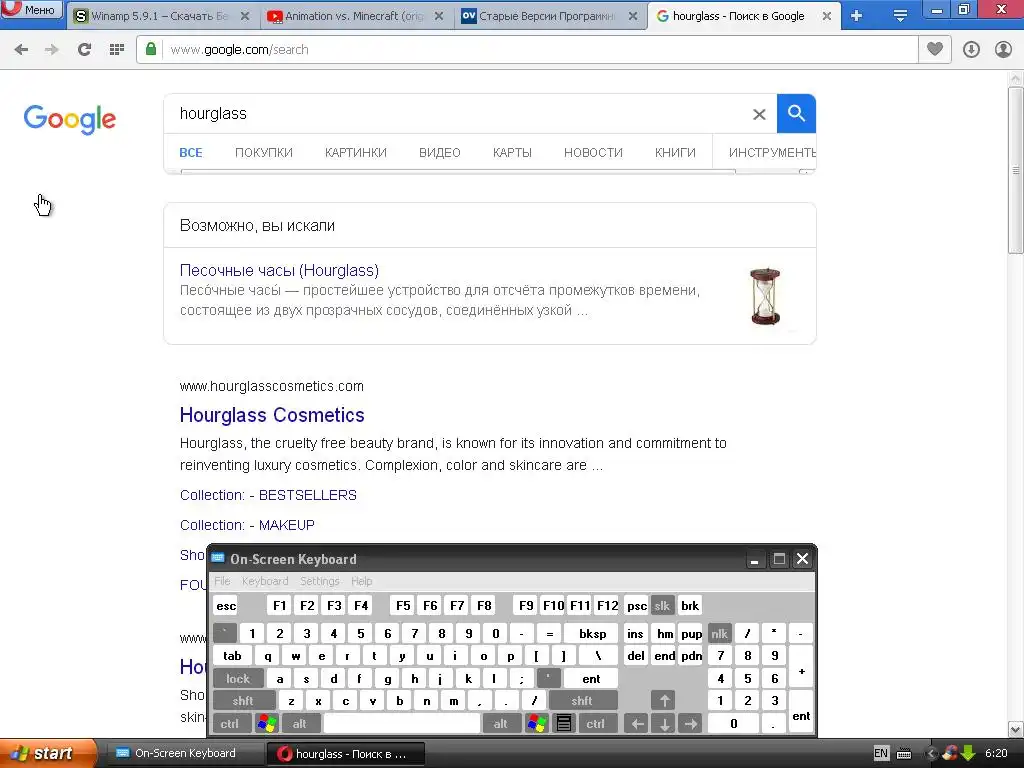Click the right arrow key
Viewport: 1024px width, 768px height.
coord(691,724)
